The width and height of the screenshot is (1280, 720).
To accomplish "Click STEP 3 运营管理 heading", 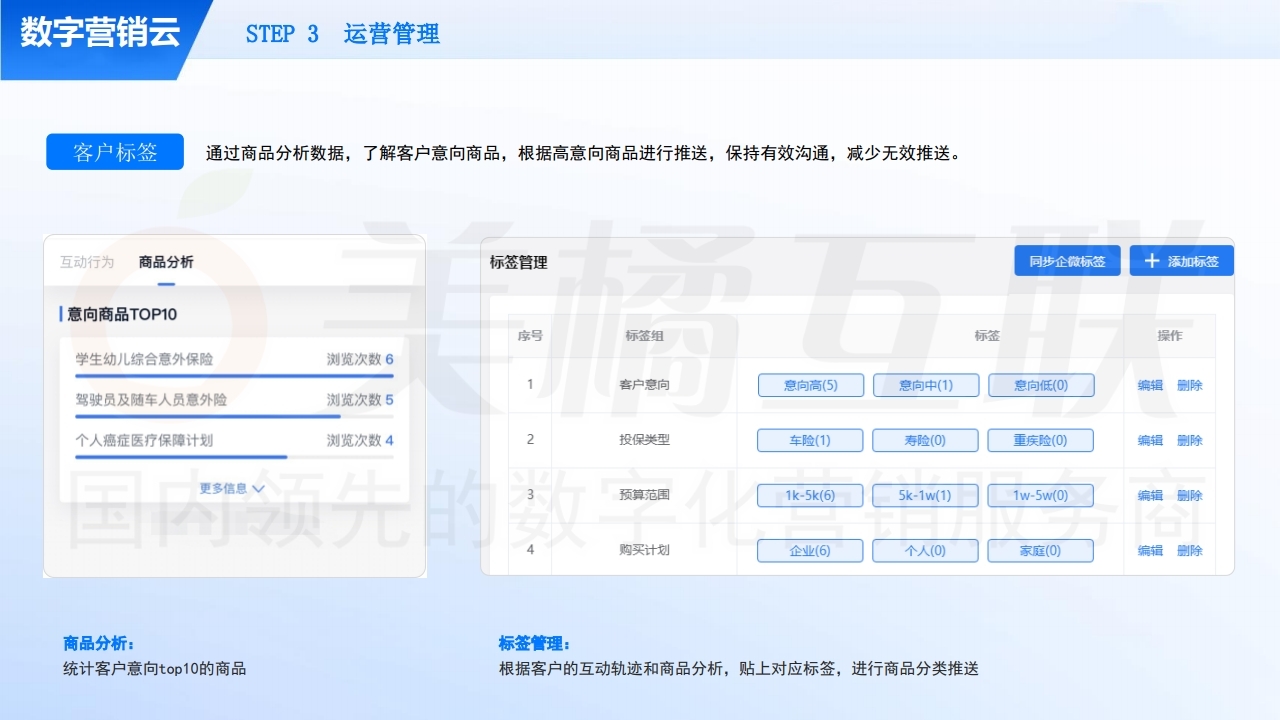I will tap(343, 34).
